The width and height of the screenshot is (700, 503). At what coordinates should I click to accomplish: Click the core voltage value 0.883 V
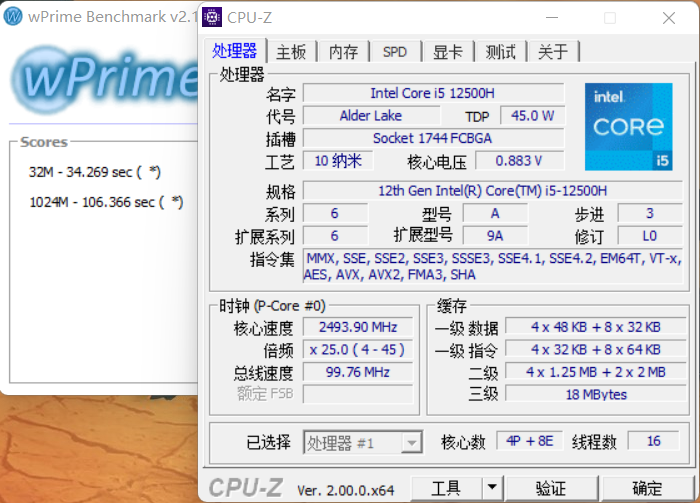(519, 161)
